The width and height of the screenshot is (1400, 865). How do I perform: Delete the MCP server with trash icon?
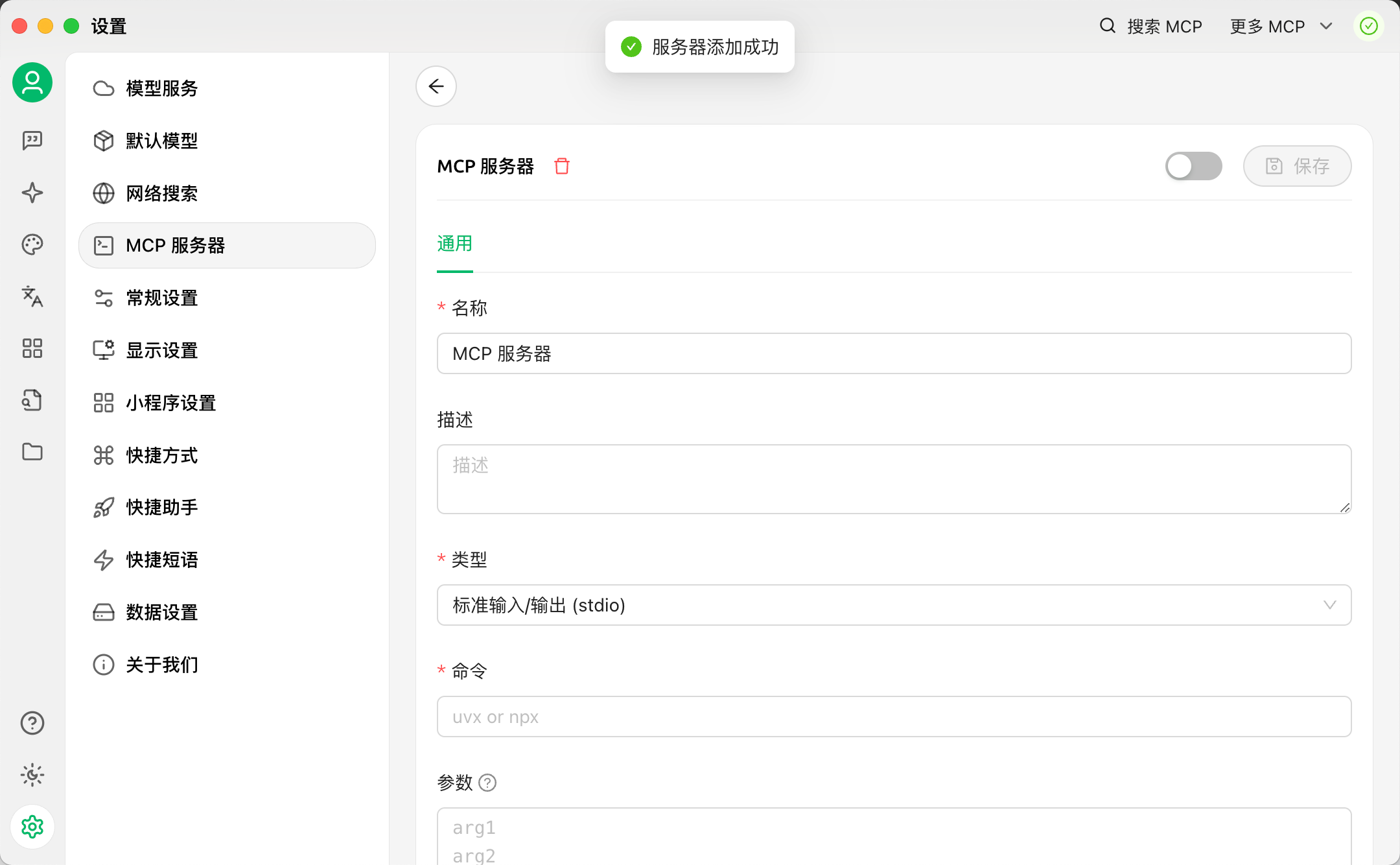point(561,166)
